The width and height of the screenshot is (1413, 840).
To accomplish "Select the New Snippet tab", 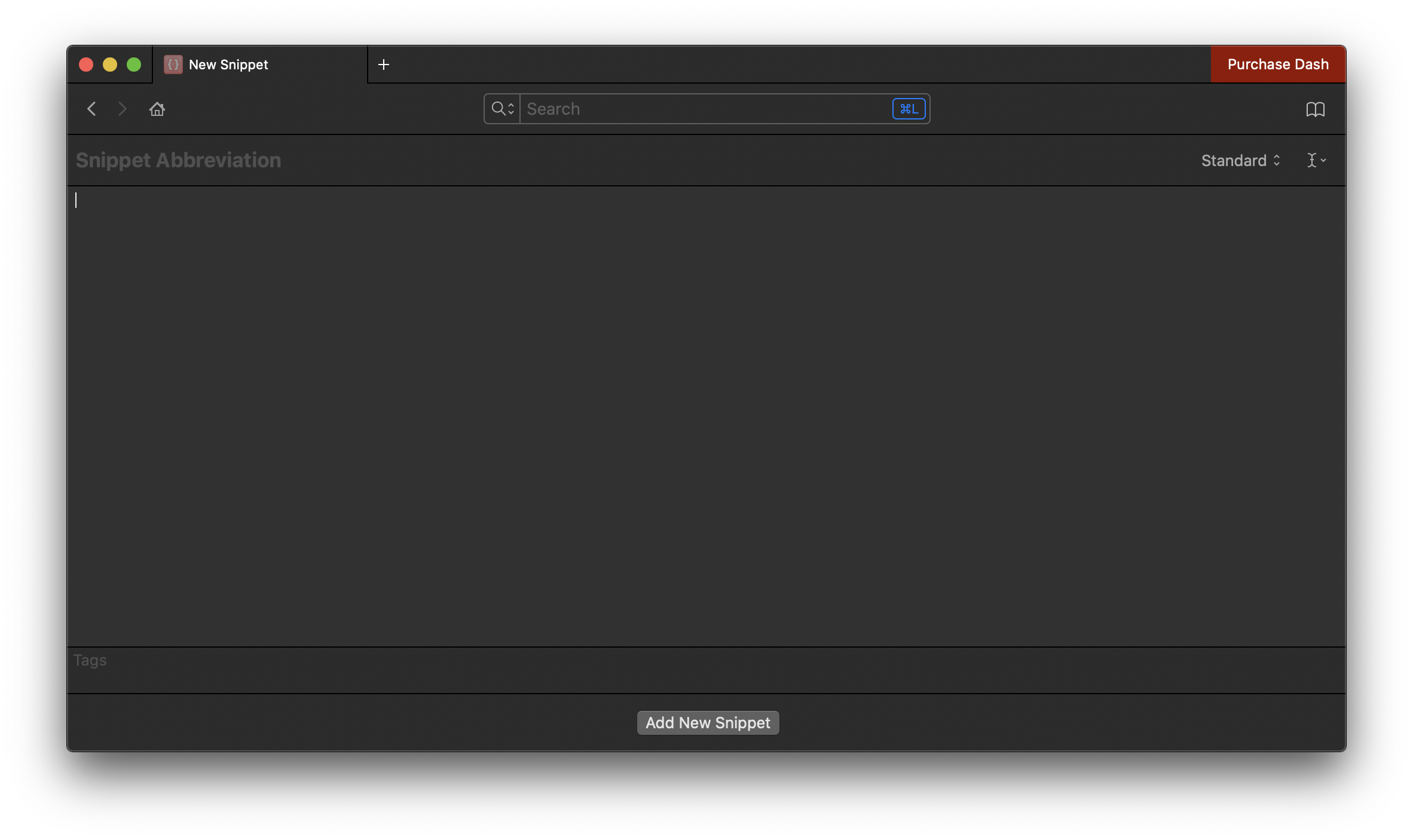I will point(228,65).
